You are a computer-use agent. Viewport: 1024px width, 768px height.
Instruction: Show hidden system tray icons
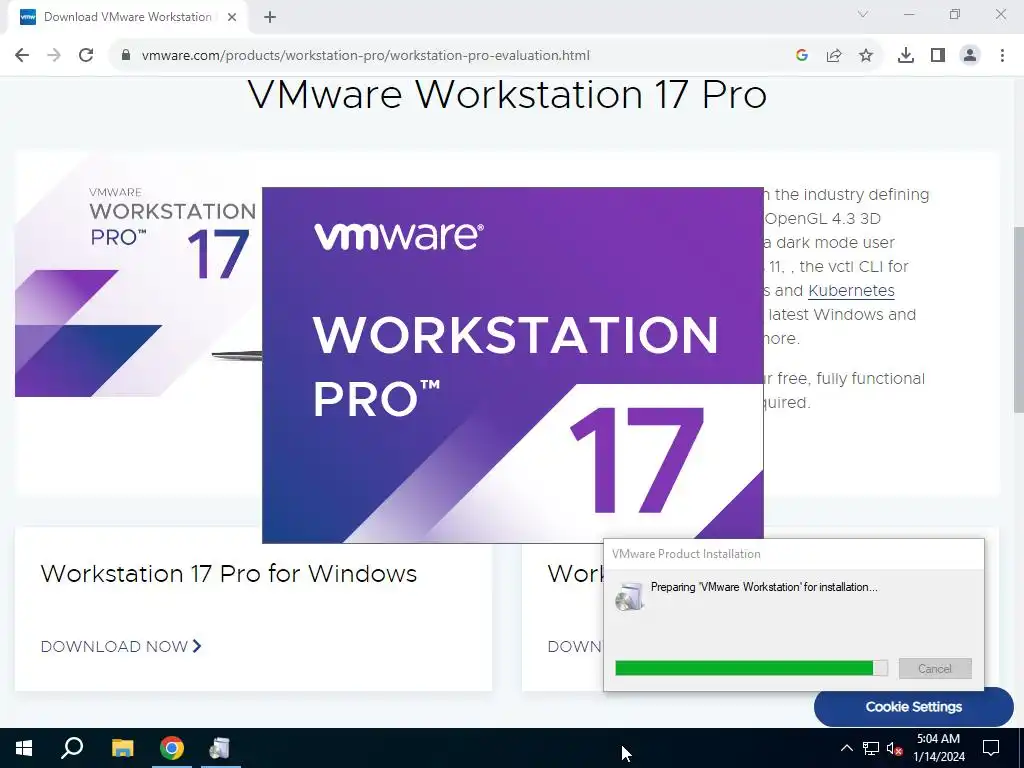[846, 748]
